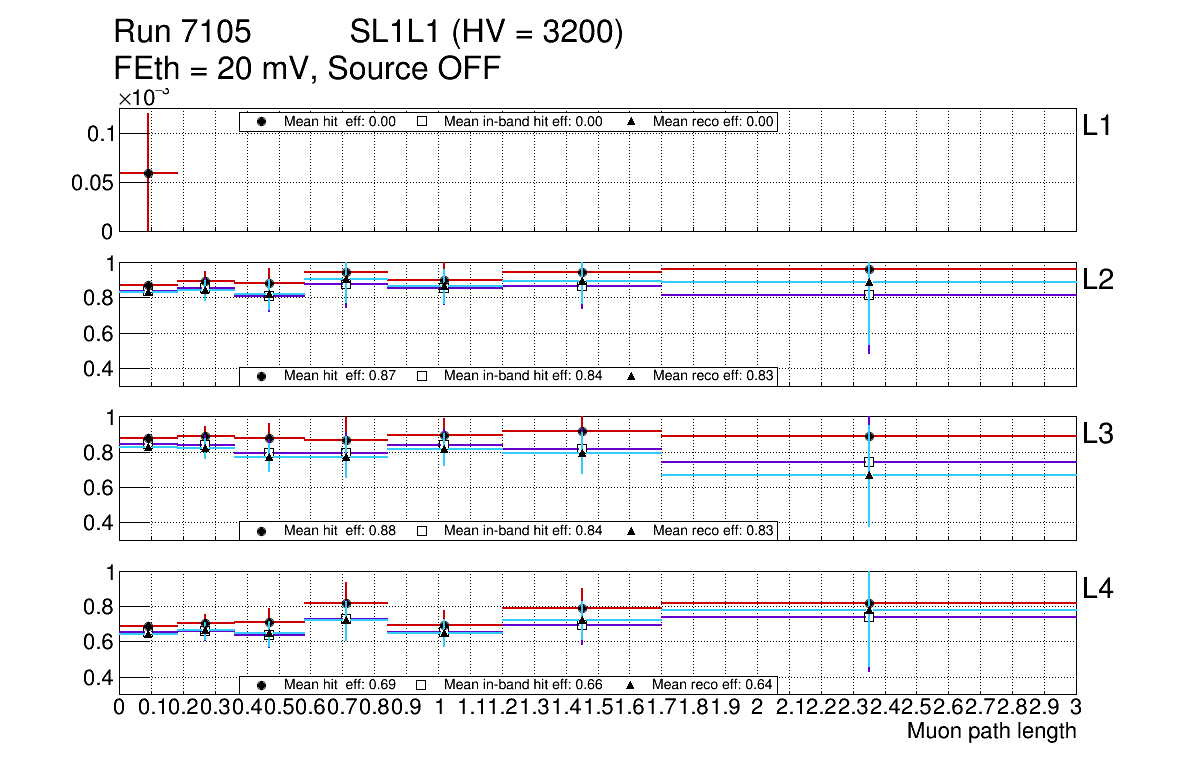Click the triangle marker in L4 legend
This screenshot has height=772, width=1196.
coord(631,685)
